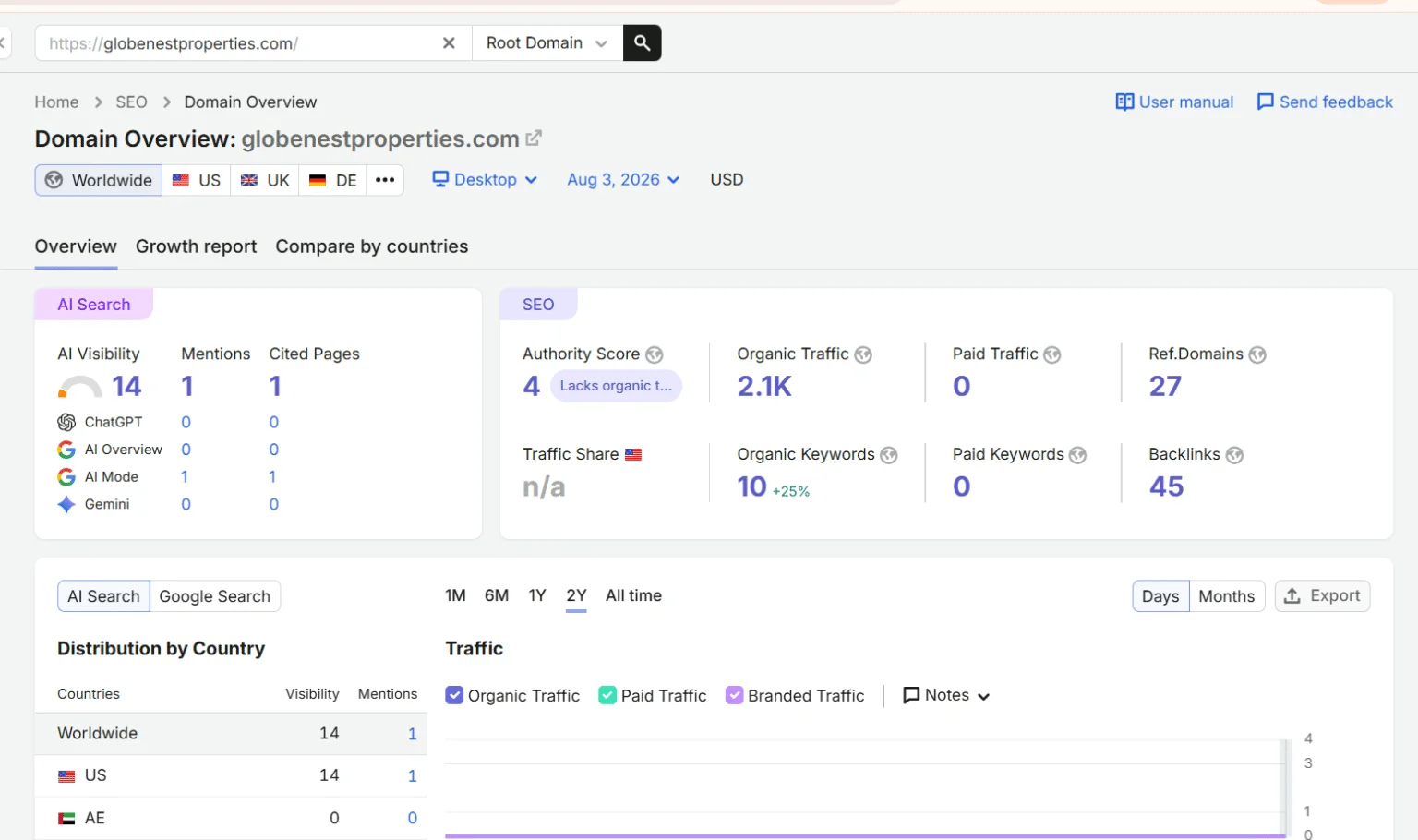
Task: Open the SEO breadcrumb link
Action: (131, 102)
